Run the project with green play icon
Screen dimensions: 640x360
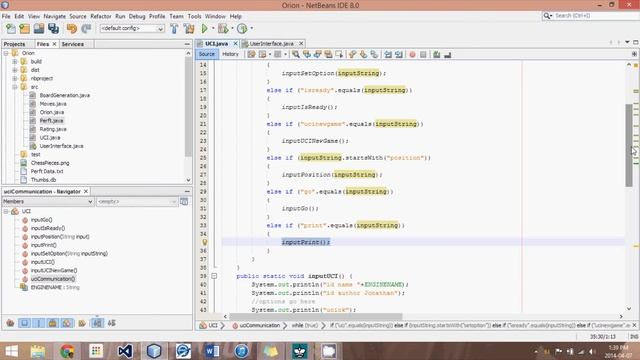(204, 29)
